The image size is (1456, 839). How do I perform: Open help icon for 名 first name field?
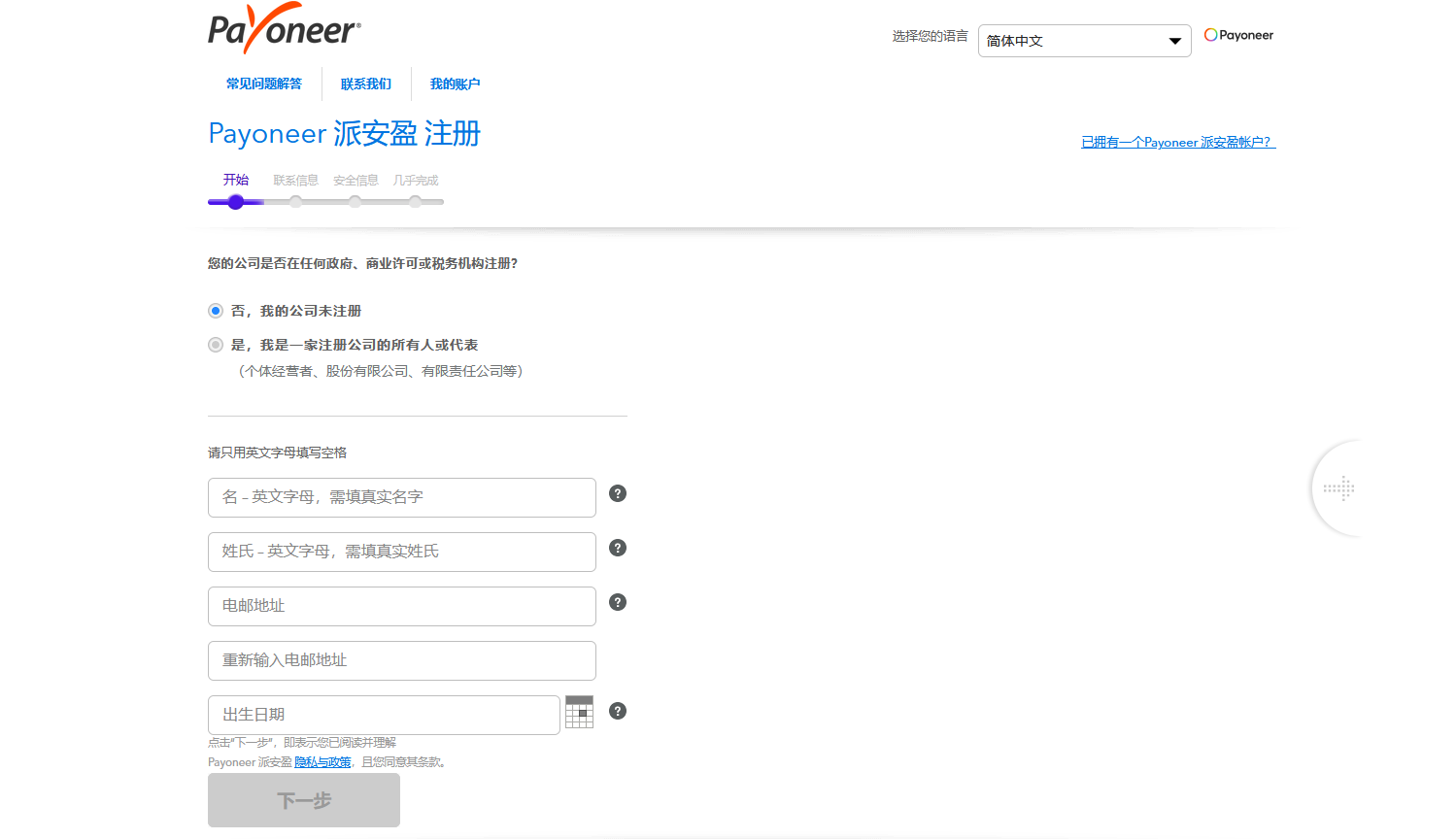(x=618, y=493)
